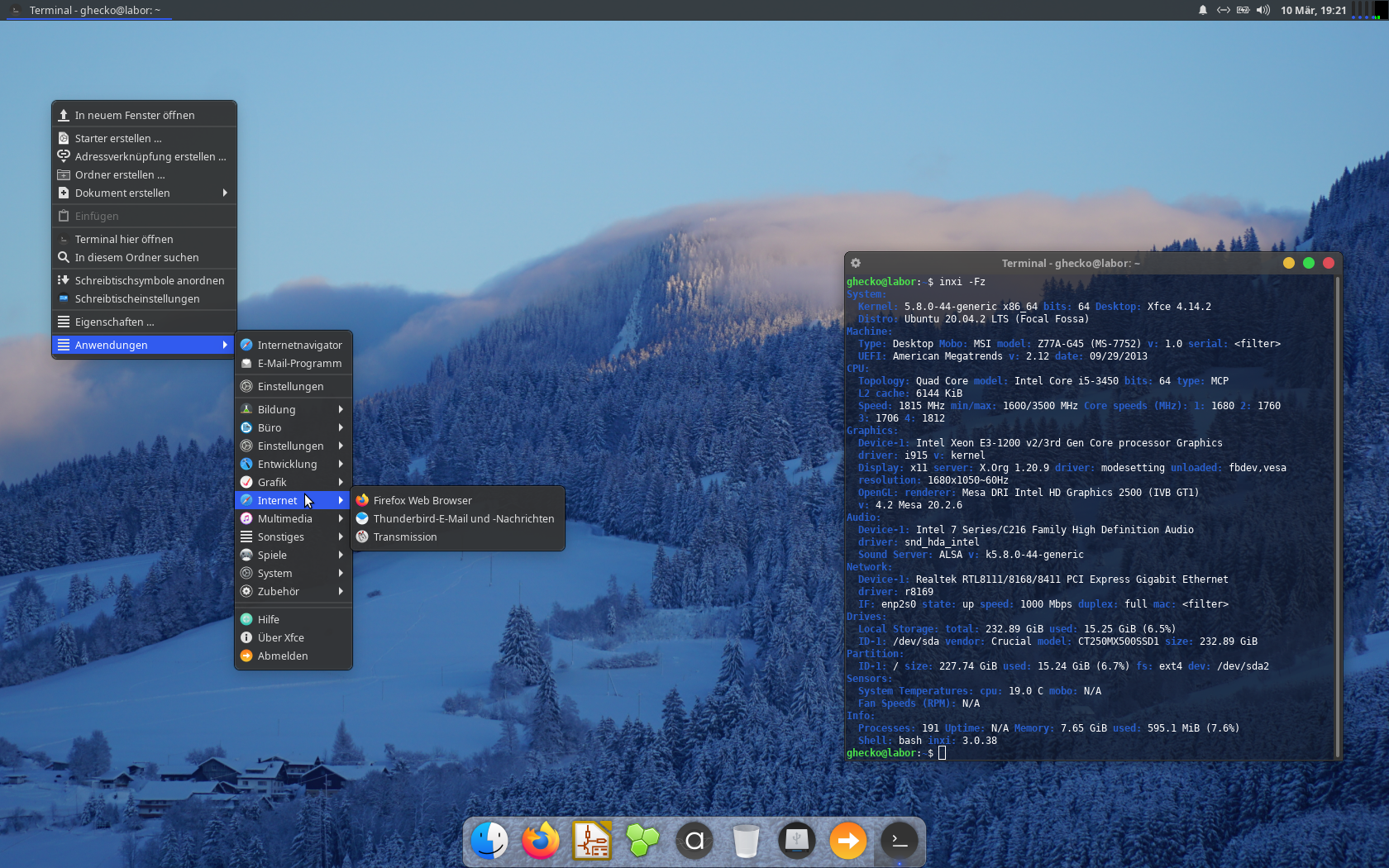The width and height of the screenshot is (1389, 868).
Task: Click the E-Mail-Programm envelope icon
Action: coord(246,363)
